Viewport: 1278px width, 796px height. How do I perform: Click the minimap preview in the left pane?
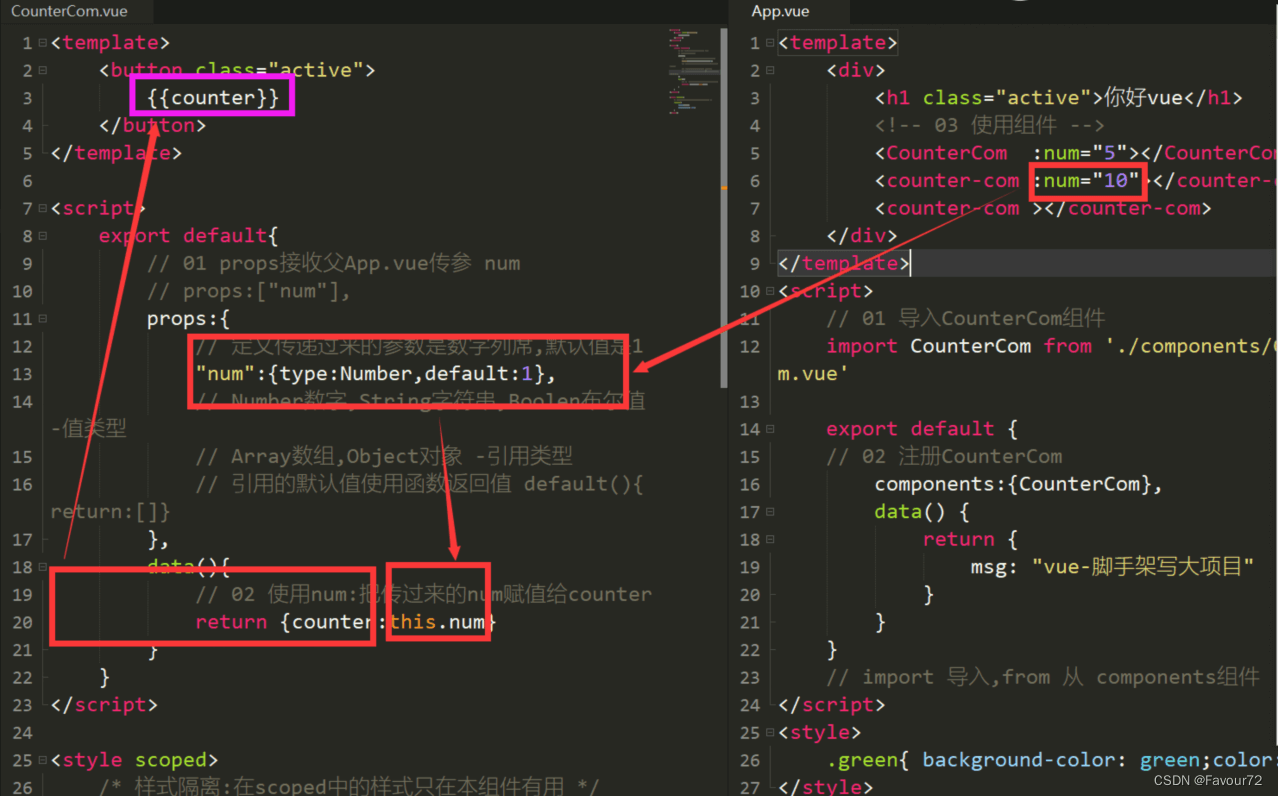[690, 70]
